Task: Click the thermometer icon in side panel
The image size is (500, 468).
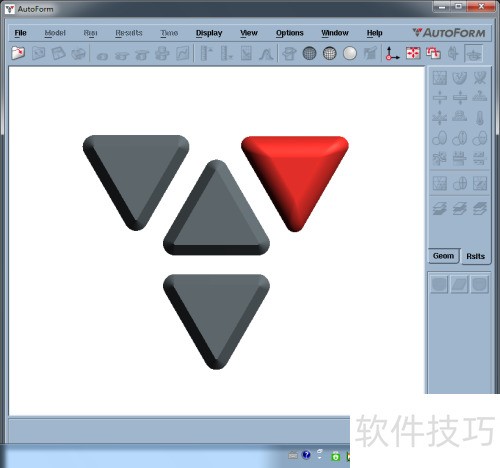Action: pos(480,118)
